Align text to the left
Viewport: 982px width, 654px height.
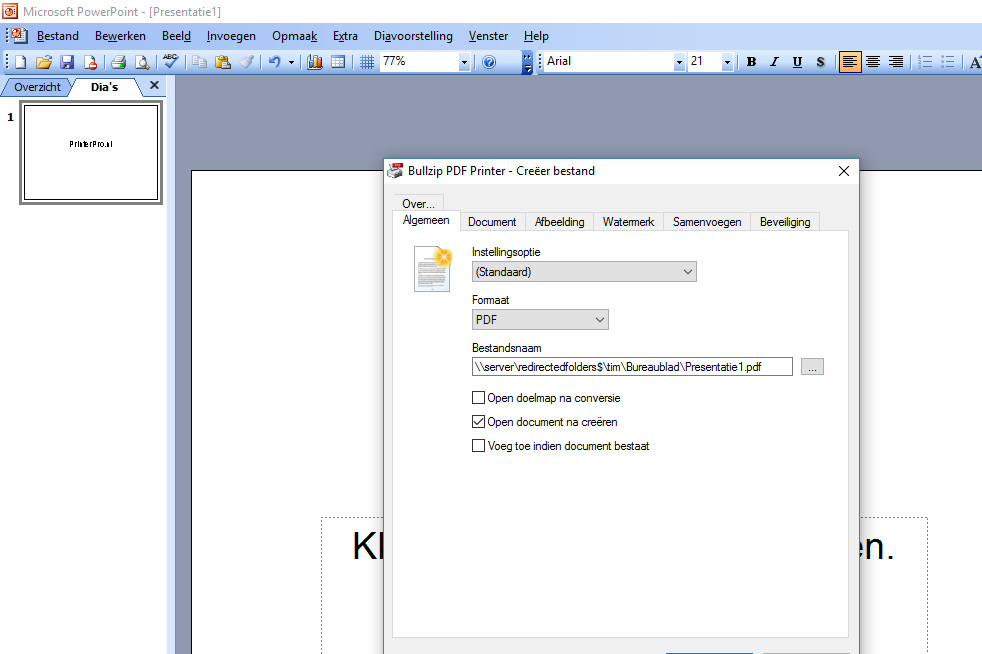tap(850, 61)
